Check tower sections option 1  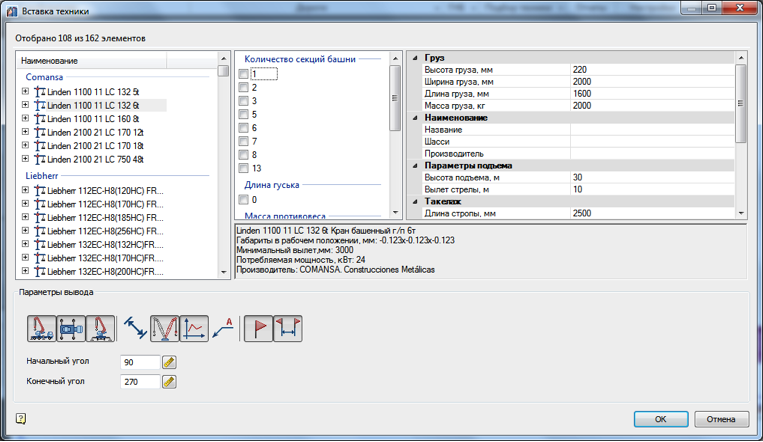[x=243, y=74]
